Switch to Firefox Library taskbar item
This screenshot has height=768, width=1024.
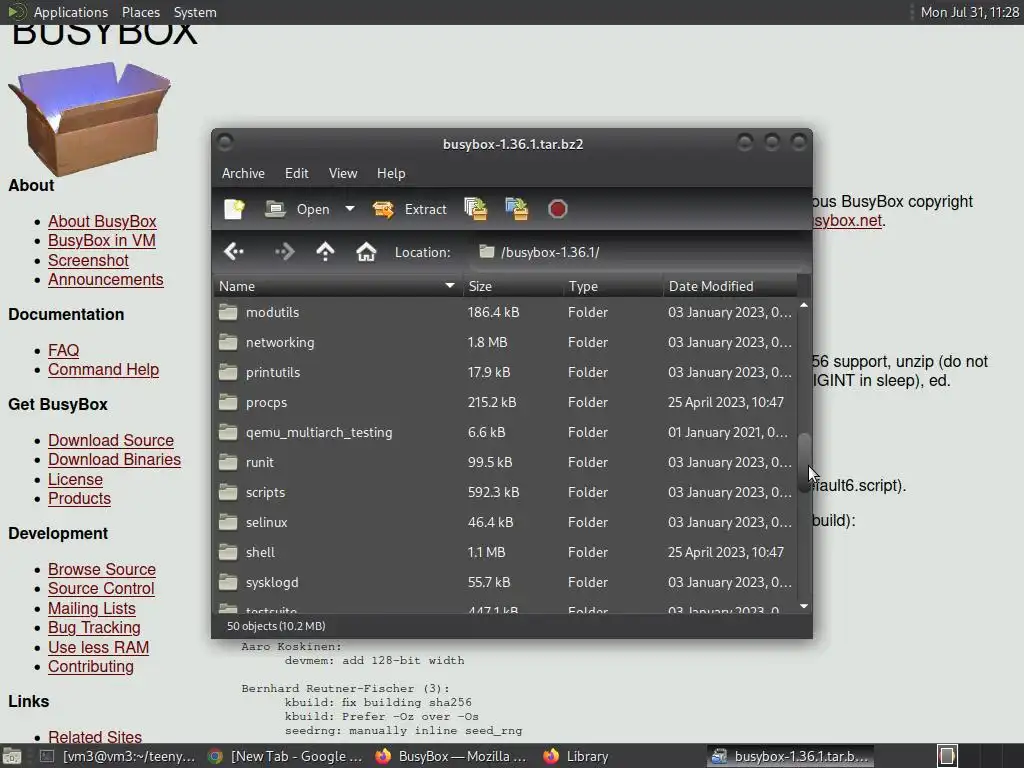point(576,756)
